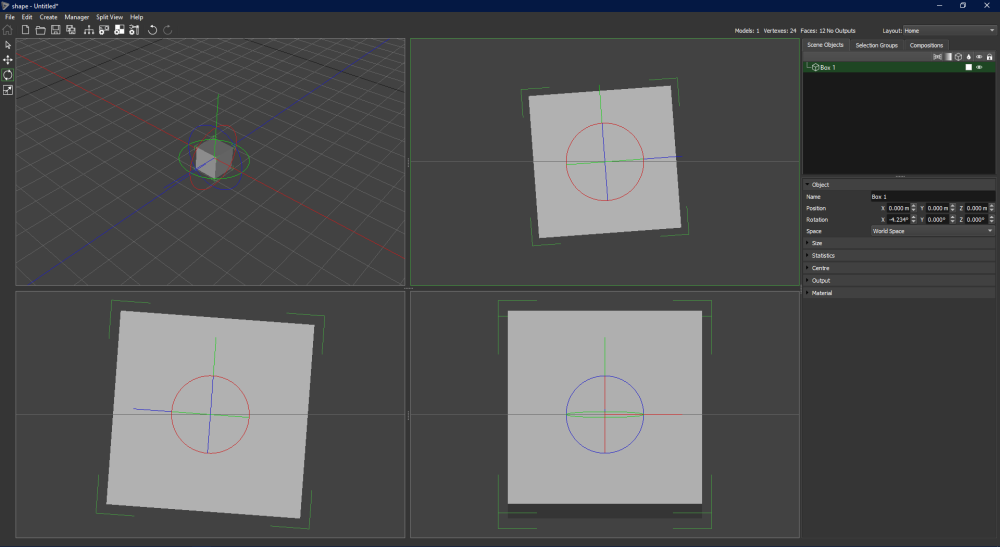Click the Position X value field
This screenshot has width=1000, height=547.
(899, 208)
